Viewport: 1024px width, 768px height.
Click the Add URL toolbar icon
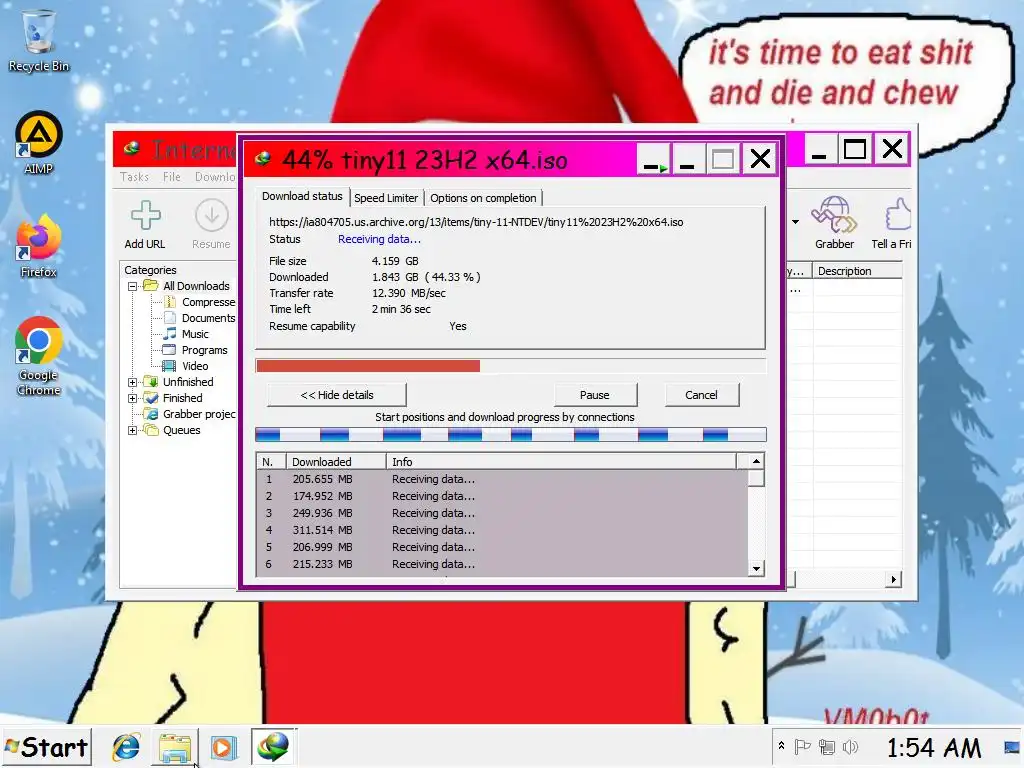click(145, 225)
